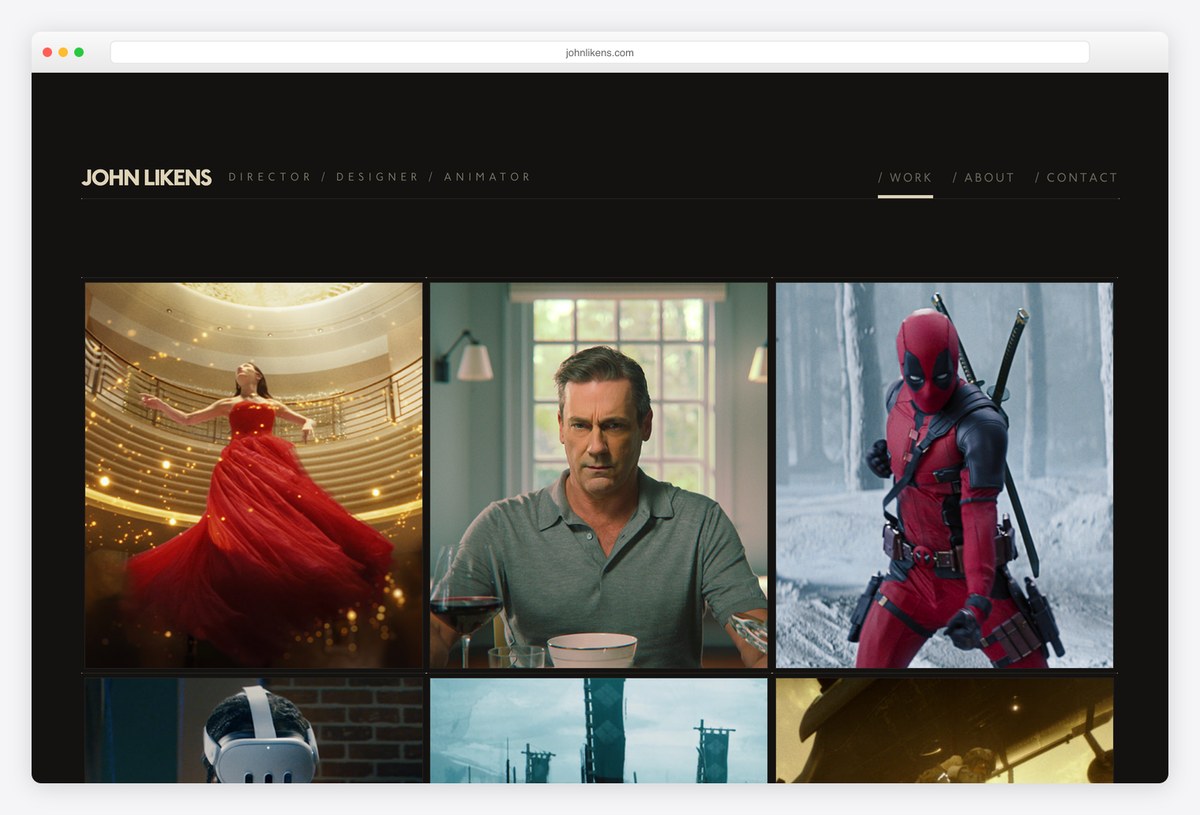Open the VR headset project thumbnail
This screenshot has width=1200, height=815.
click(x=254, y=730)
